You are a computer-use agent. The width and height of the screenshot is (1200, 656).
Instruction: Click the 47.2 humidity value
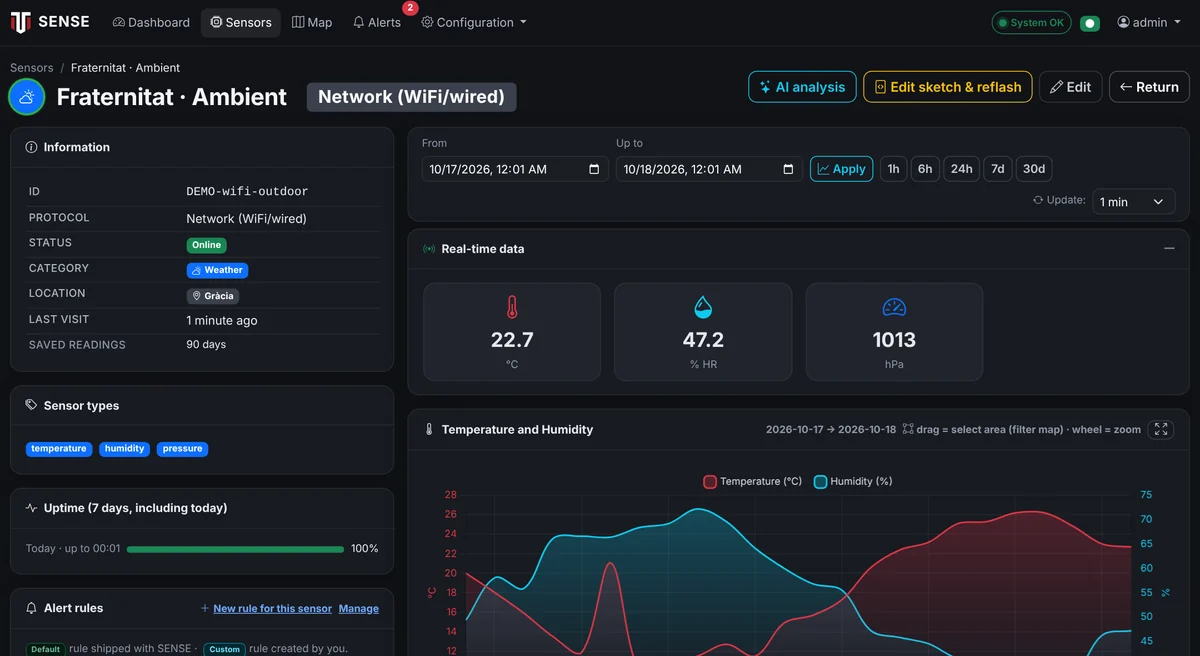pyautogui.click(x=703, y=340)
